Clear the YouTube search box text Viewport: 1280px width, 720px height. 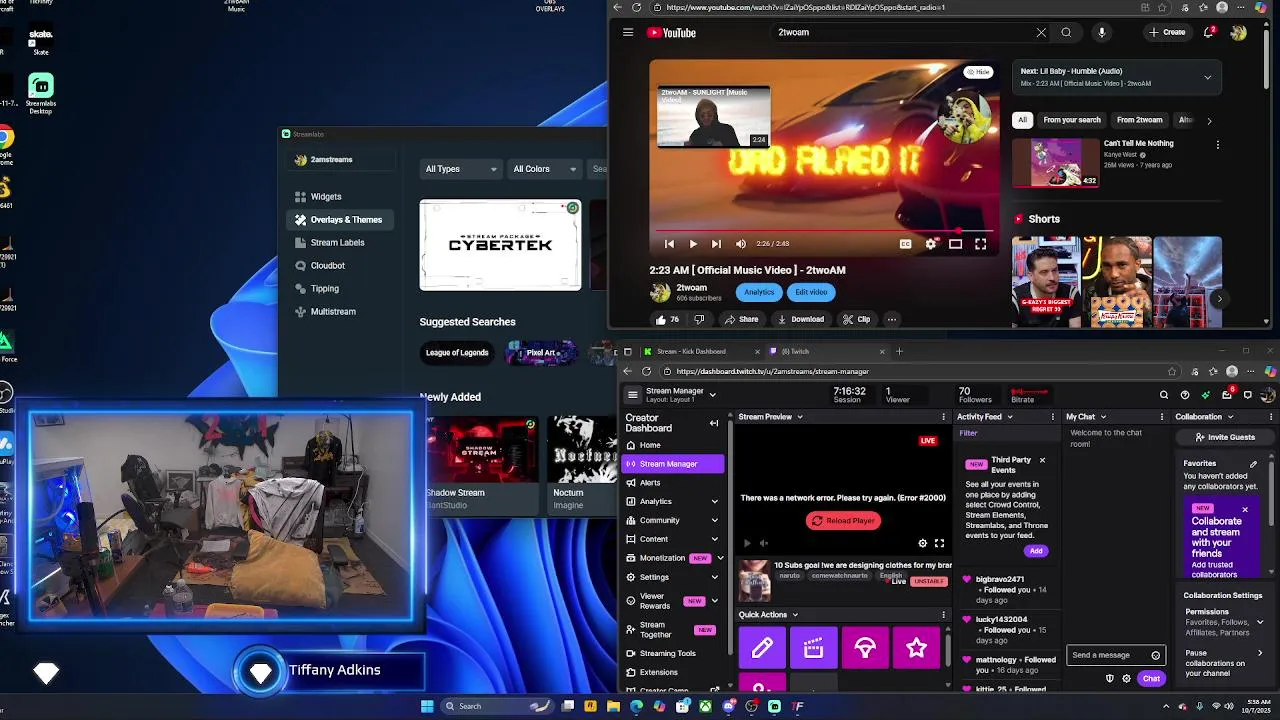point(1041,32)
